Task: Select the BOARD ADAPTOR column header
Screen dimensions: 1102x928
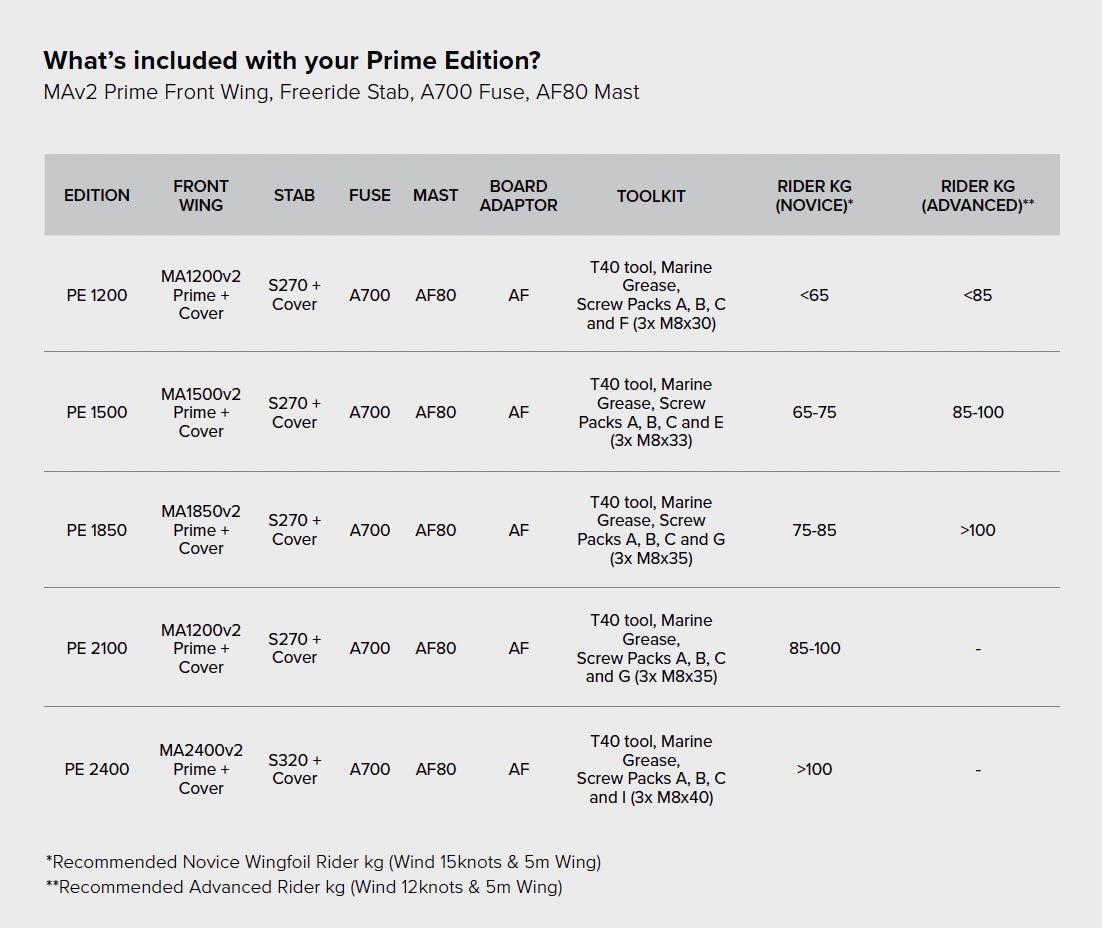Action: coord(518,195)
